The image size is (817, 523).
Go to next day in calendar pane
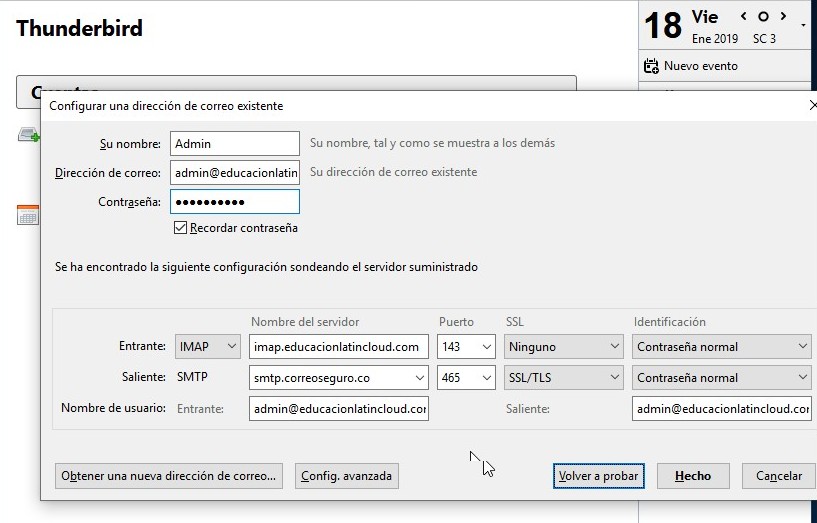click(x=783, y=17)
